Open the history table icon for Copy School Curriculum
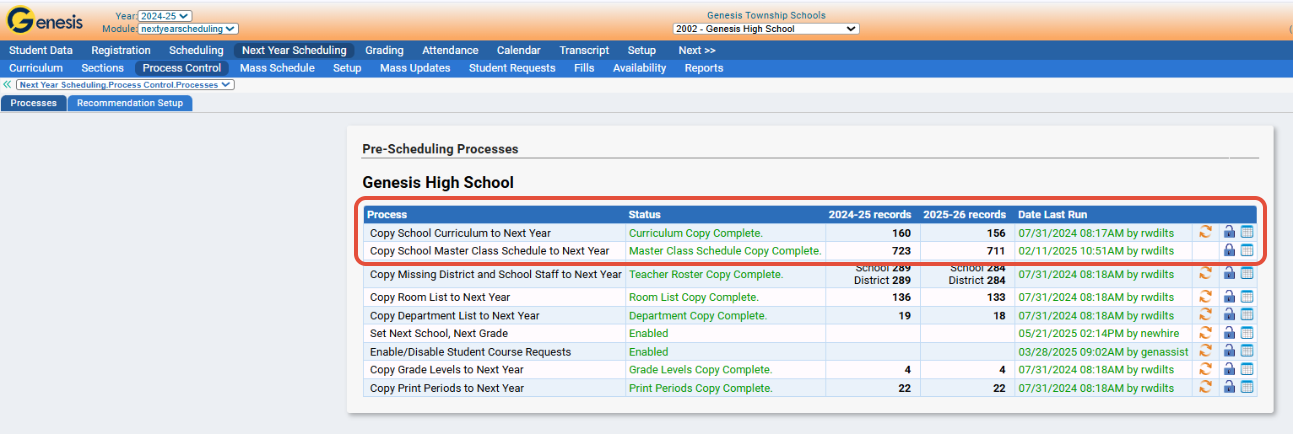This screenshot has width=1293, height=434. point(1246,232)
